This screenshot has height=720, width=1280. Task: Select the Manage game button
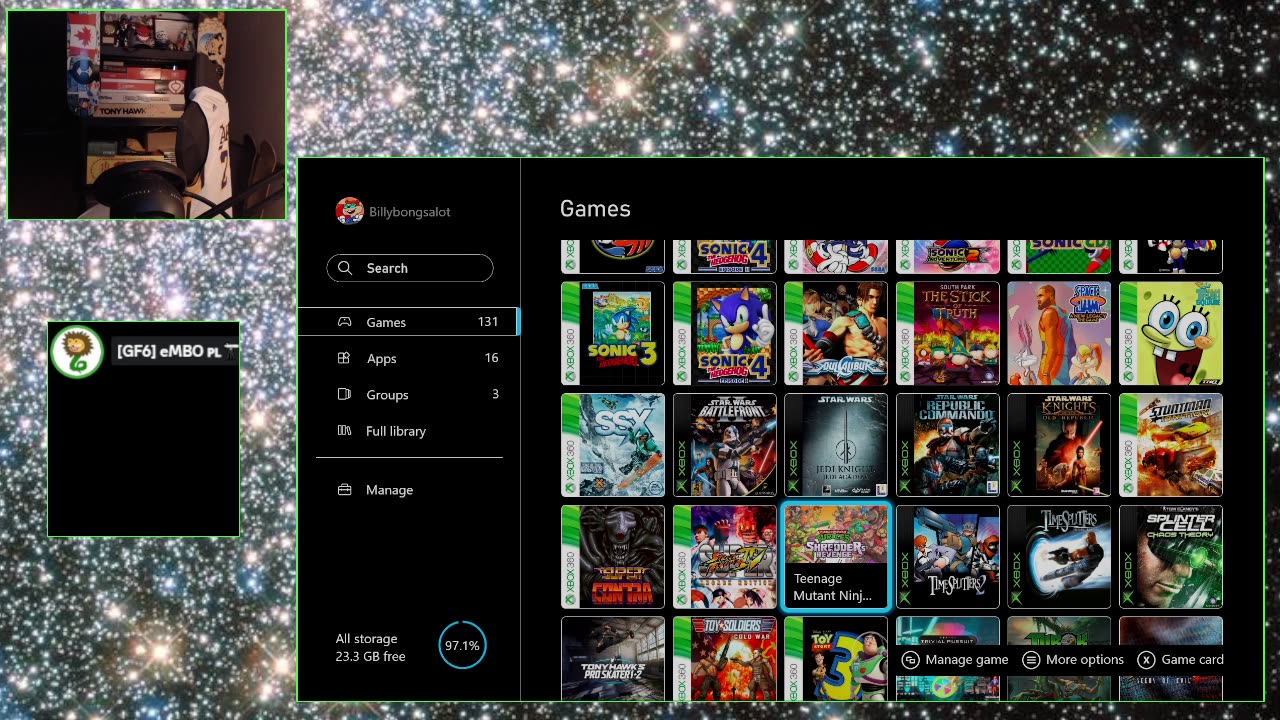click(x=955, y=660)
